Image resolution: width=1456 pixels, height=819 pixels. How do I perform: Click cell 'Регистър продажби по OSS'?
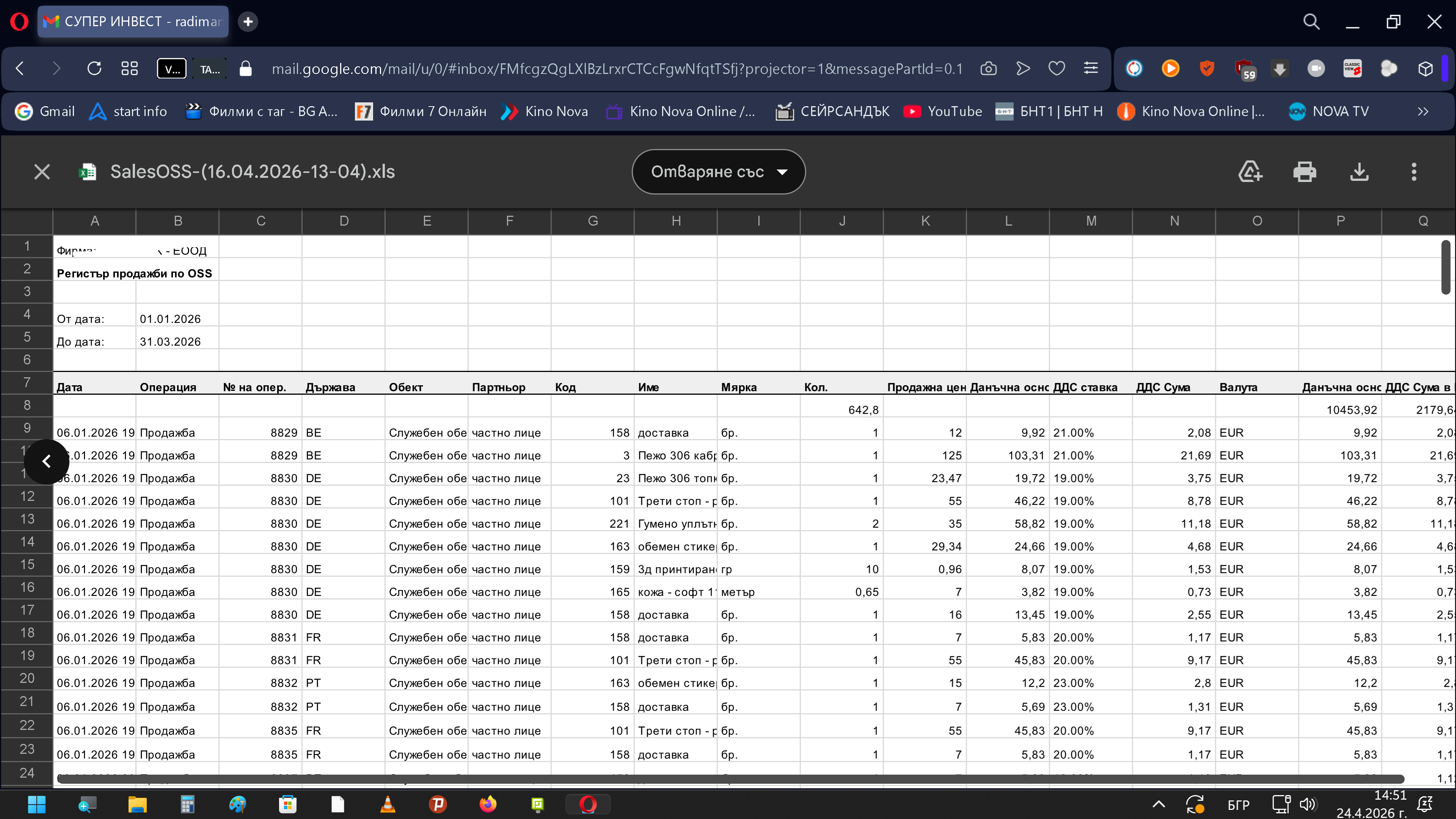pyautogui.click(x=135, y=273)
